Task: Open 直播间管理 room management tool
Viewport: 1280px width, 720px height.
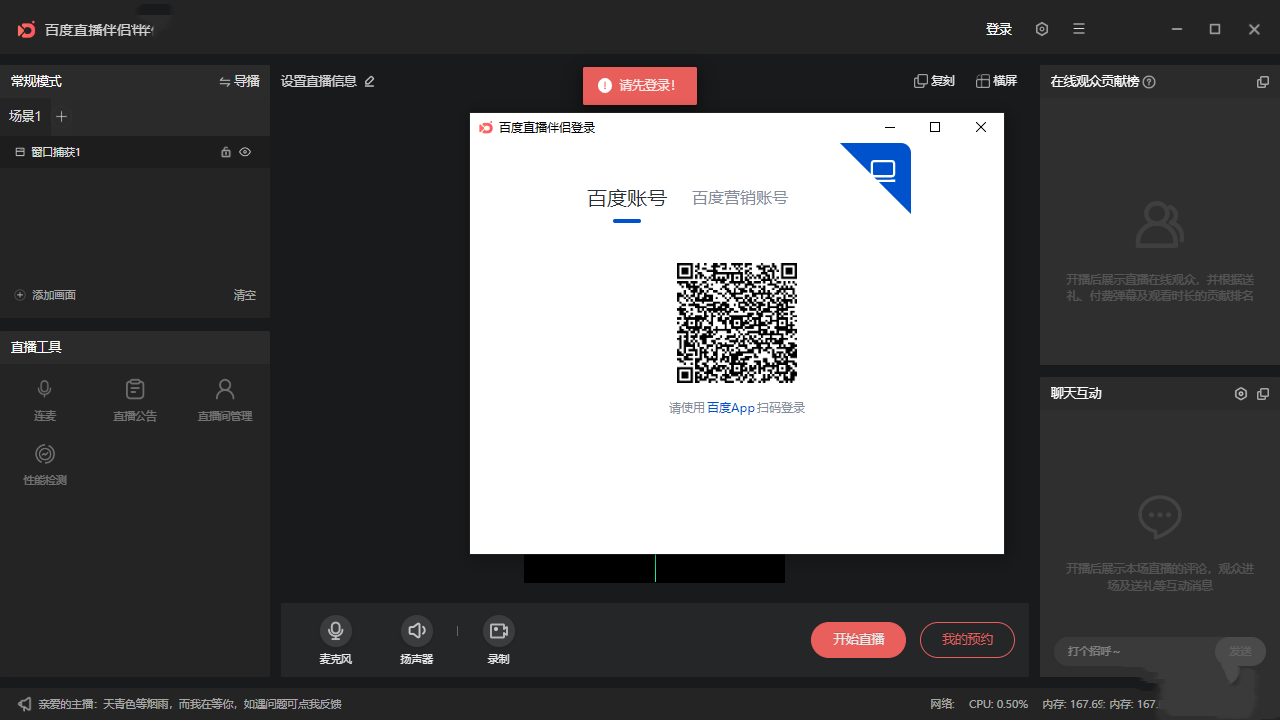Action: coord(225,390)
